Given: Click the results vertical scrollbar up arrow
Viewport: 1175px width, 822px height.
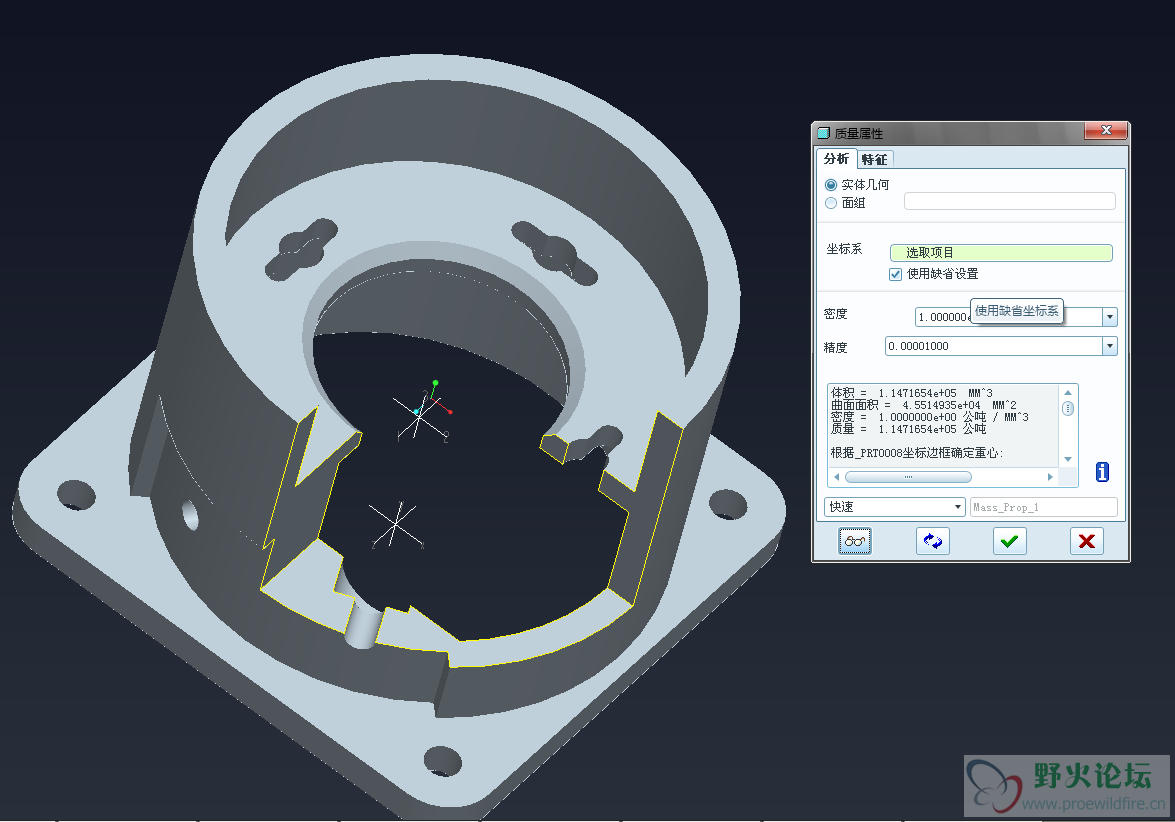Looking at the screenshot, I should tap(1068, 393).
